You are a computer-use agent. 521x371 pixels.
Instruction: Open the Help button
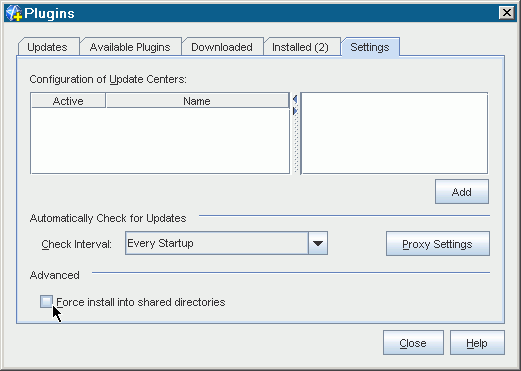click(477, 343)
